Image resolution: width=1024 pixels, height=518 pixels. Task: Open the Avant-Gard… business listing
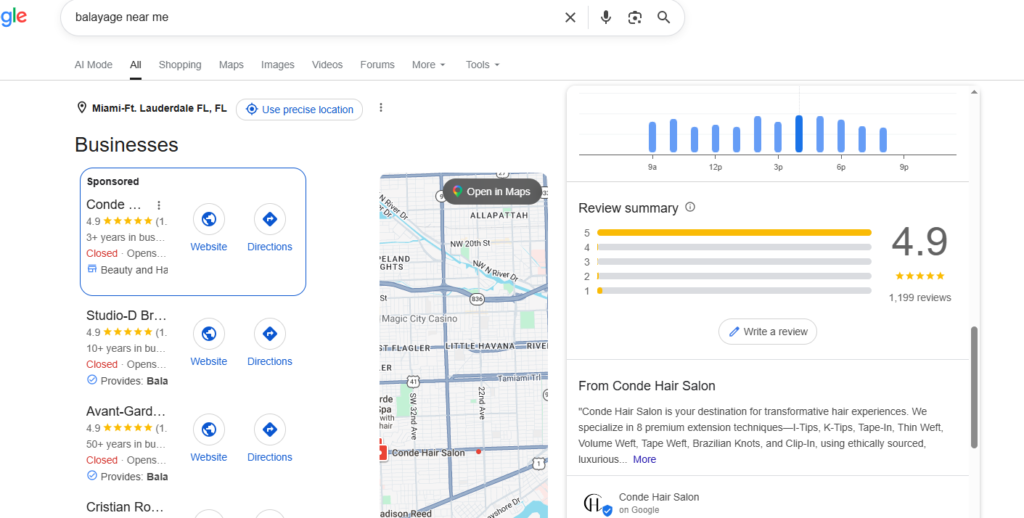coord(127,412)
